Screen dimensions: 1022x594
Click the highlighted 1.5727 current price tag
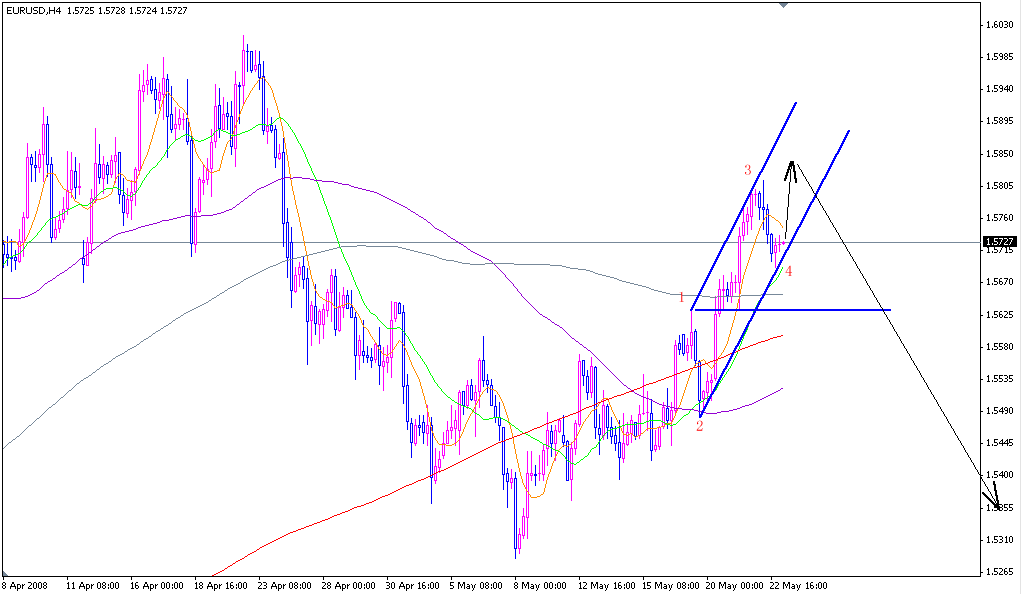[1000, 242]
